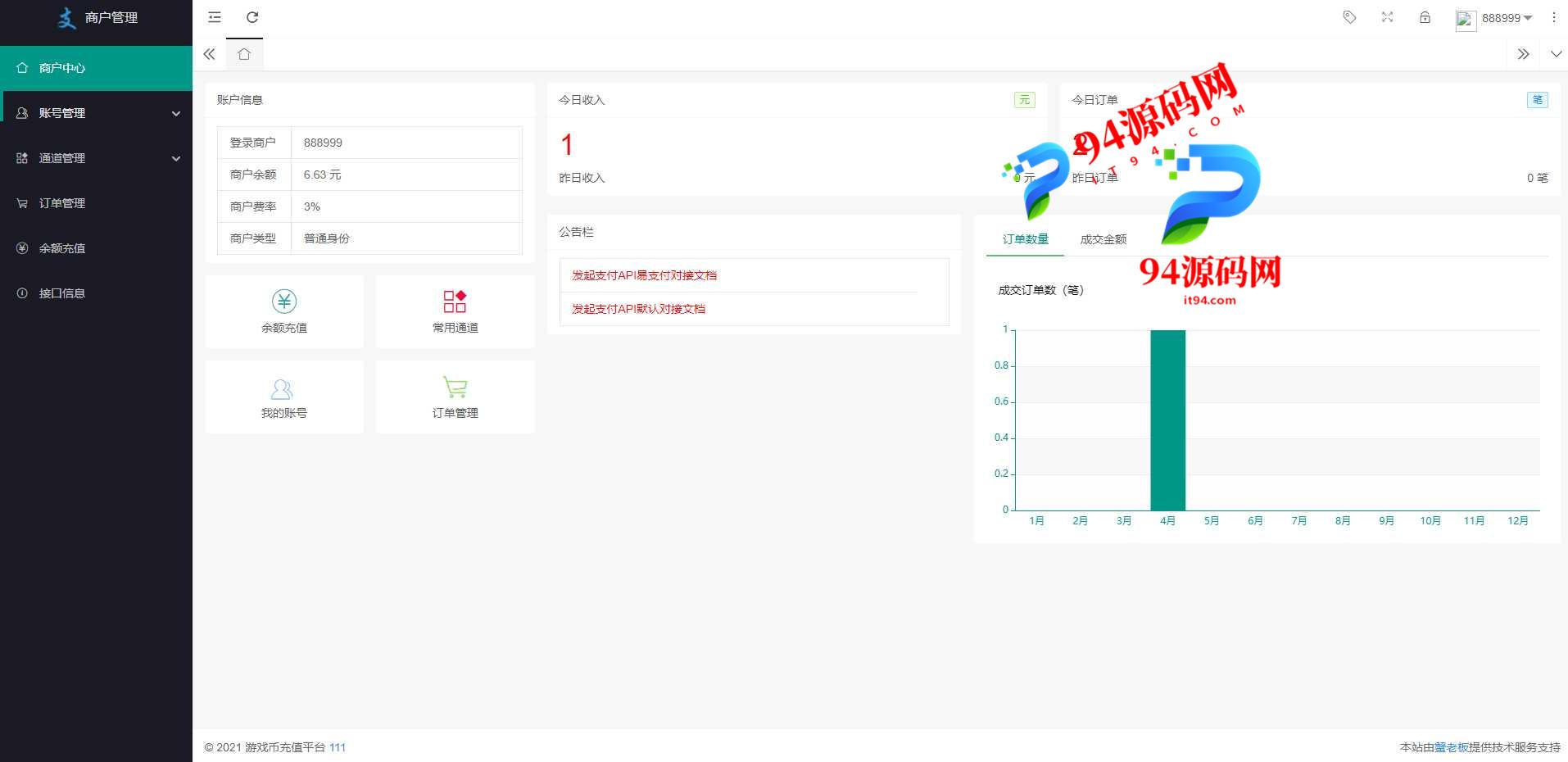This screenshot has height=762, width=1568.
Task: Click the home icon in sidebar 商户中心
Action: [x=22, y=68]
